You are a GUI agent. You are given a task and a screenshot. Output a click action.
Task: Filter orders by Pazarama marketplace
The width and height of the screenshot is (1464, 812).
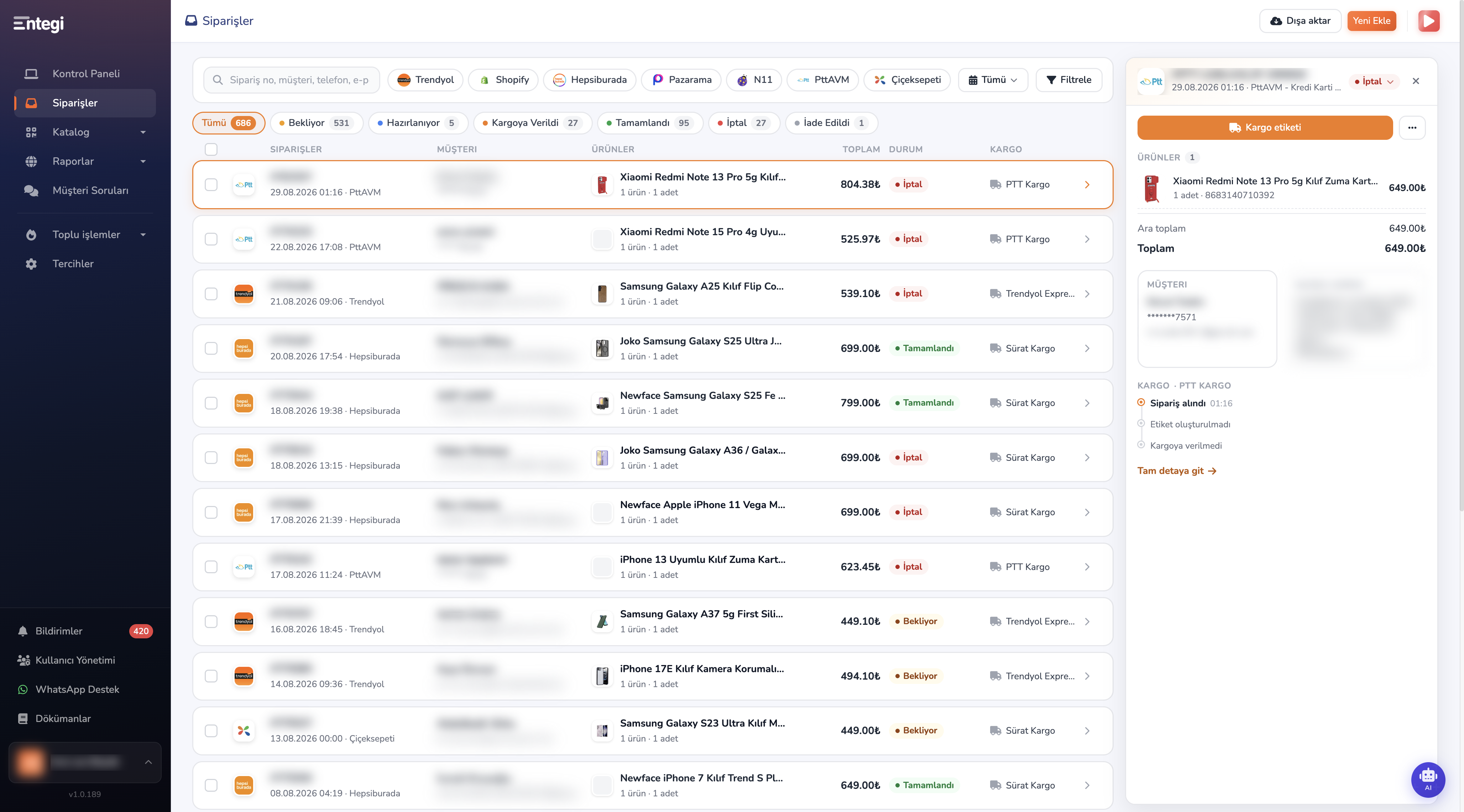point(681,80)
